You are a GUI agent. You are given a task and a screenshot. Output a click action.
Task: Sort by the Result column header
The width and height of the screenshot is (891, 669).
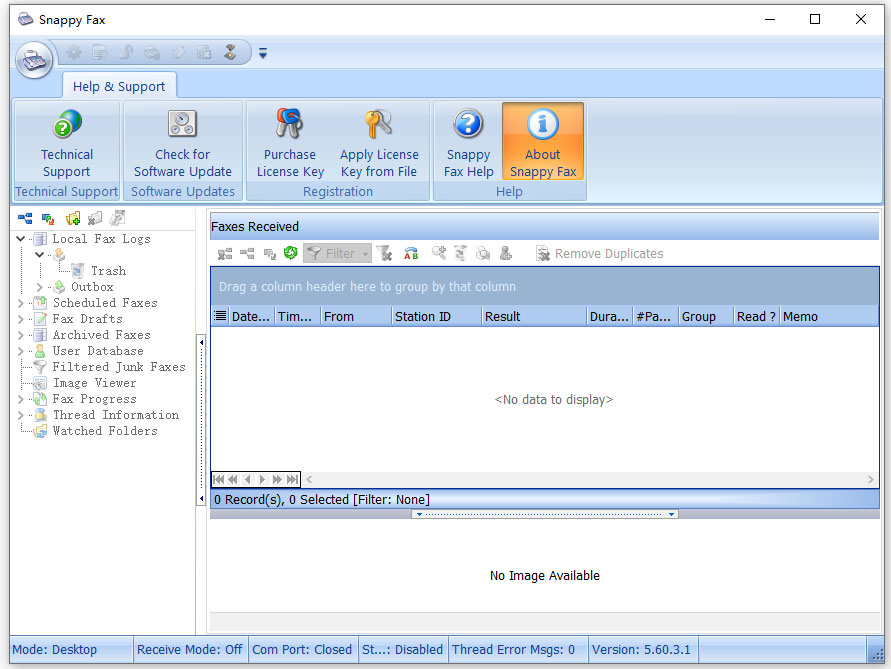(534, 317)
